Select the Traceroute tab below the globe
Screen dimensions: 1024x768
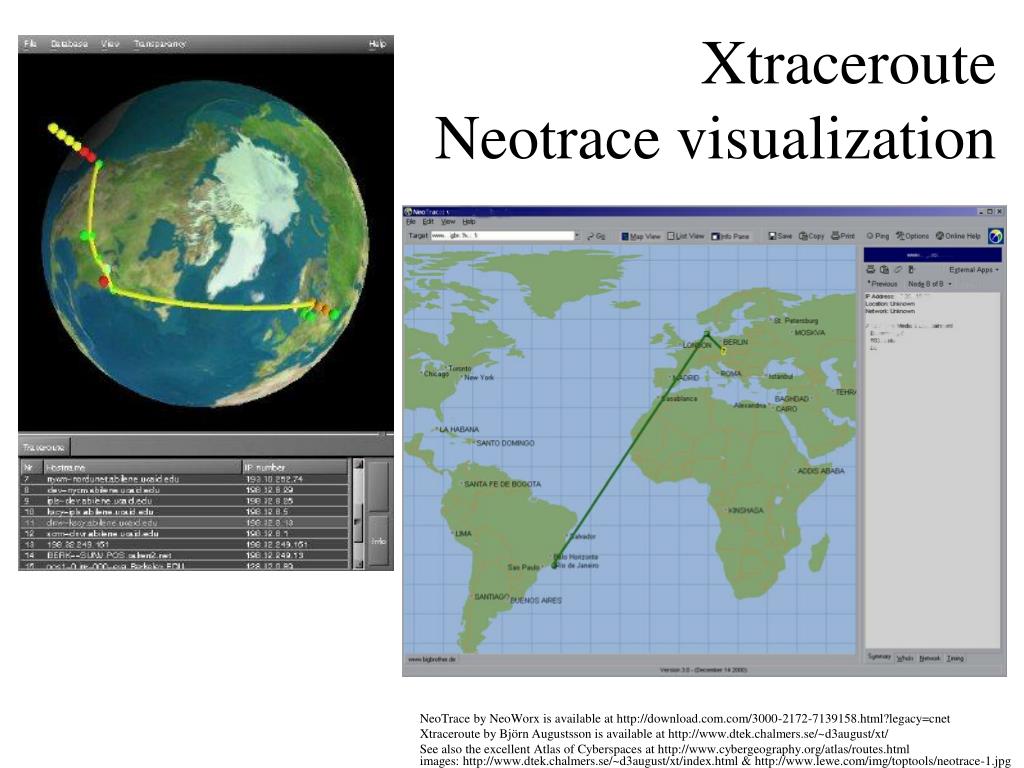(x=44, y=447)
